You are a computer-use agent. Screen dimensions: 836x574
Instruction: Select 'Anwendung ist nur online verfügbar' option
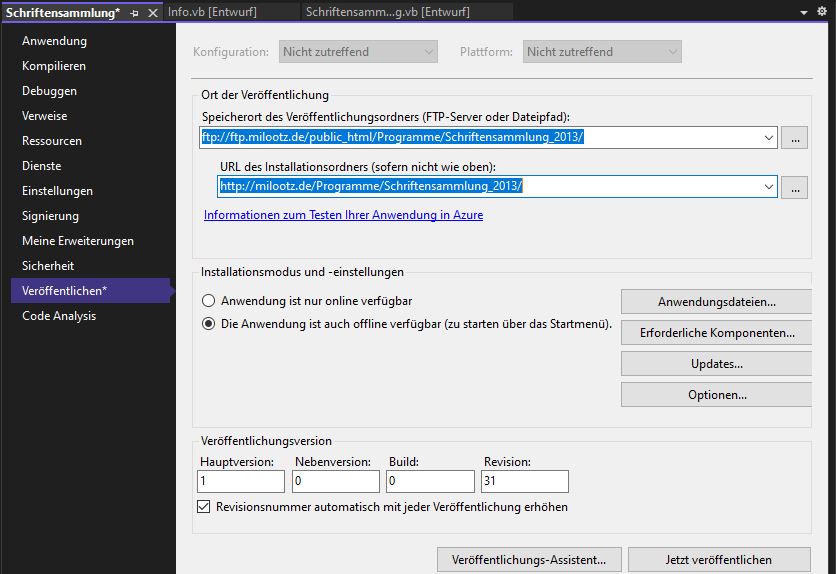click(209, 301)
